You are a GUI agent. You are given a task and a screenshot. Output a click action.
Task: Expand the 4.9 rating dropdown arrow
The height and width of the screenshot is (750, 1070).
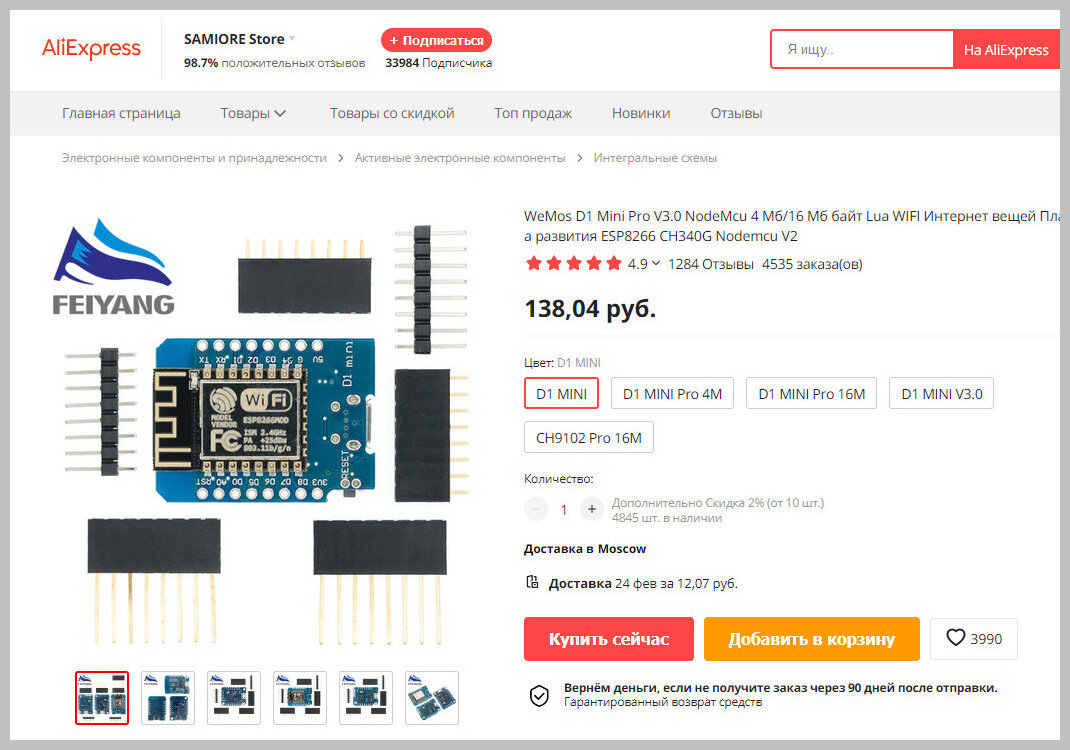656,263
